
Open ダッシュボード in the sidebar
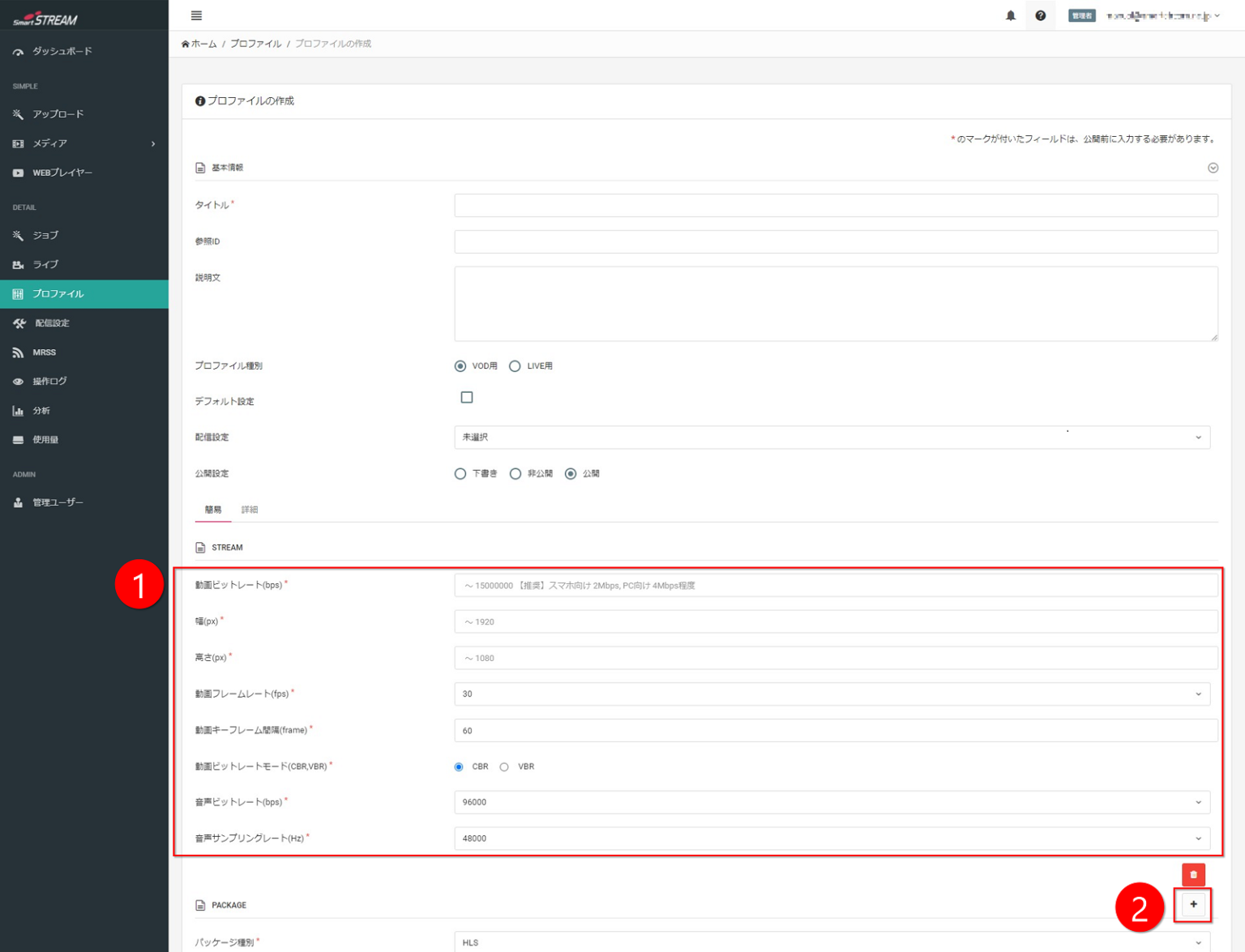click(62, 51)
